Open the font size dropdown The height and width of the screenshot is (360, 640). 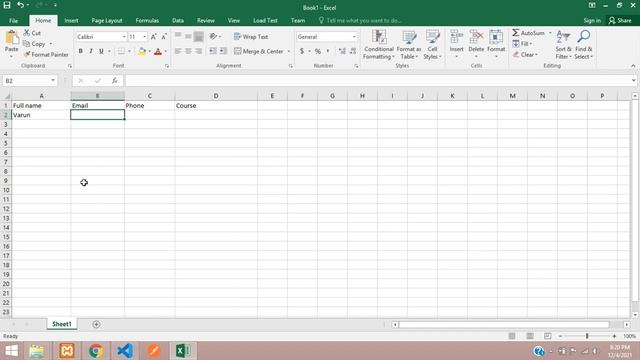click(144, 37)
